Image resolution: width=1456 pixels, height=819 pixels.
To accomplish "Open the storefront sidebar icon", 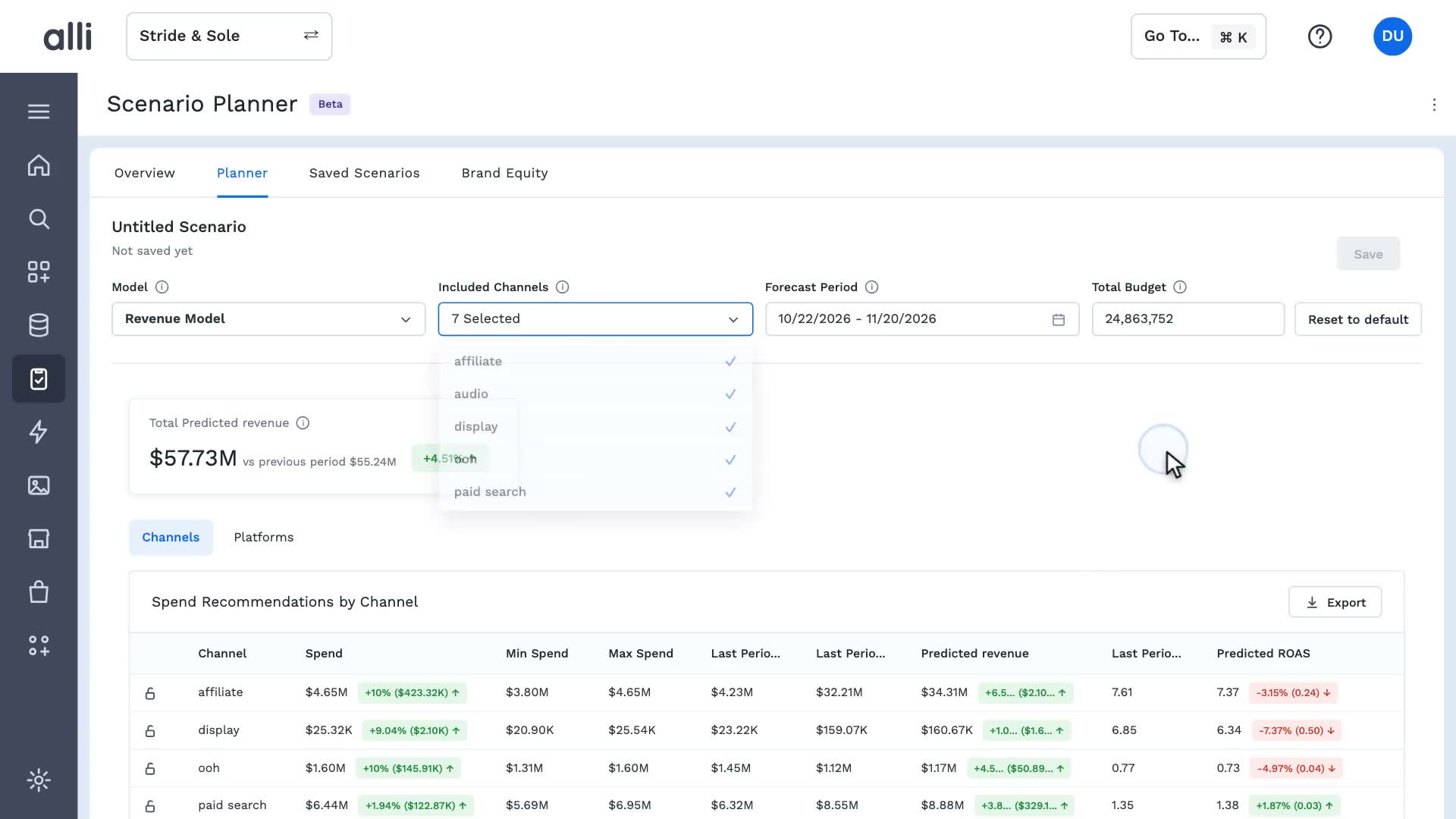I will (x=39, y=538).
